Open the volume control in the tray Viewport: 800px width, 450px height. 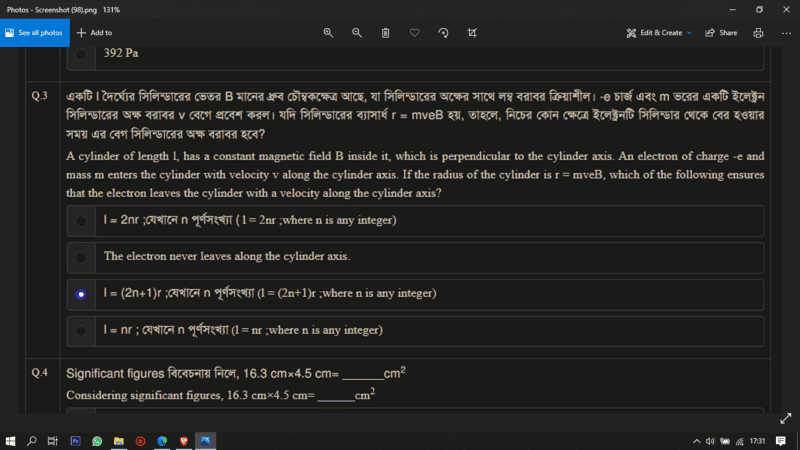[x=710, y=441]
